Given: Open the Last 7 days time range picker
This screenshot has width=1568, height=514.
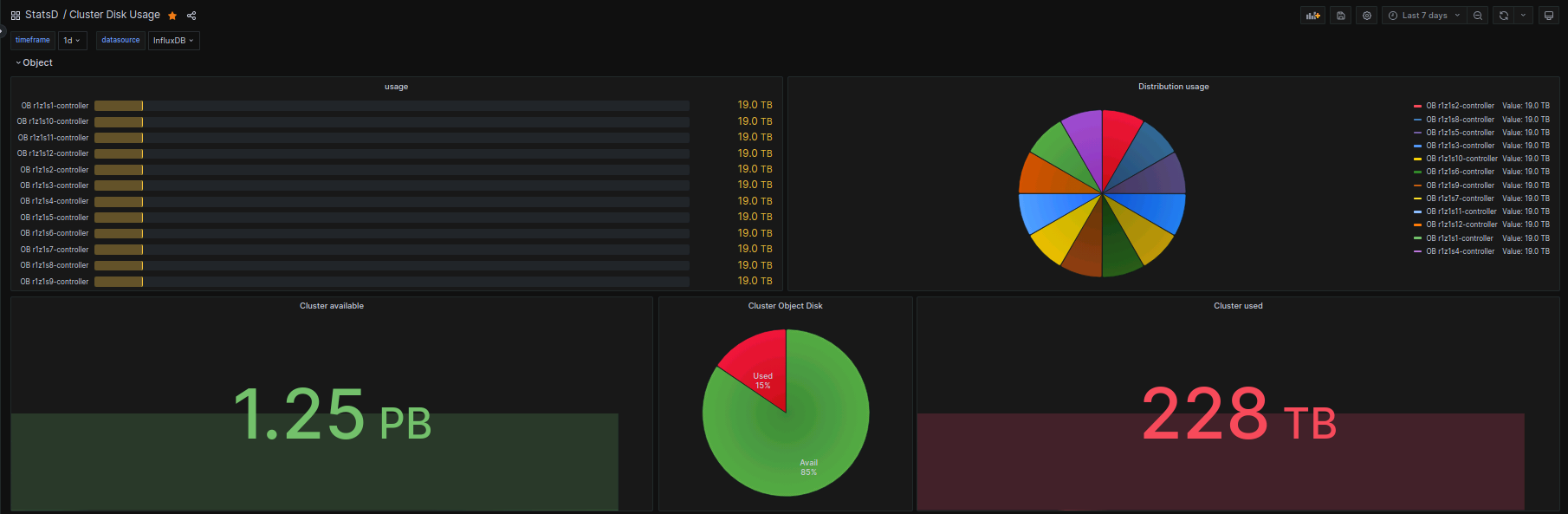Looking at the screenshot, I should [1424, 16].
